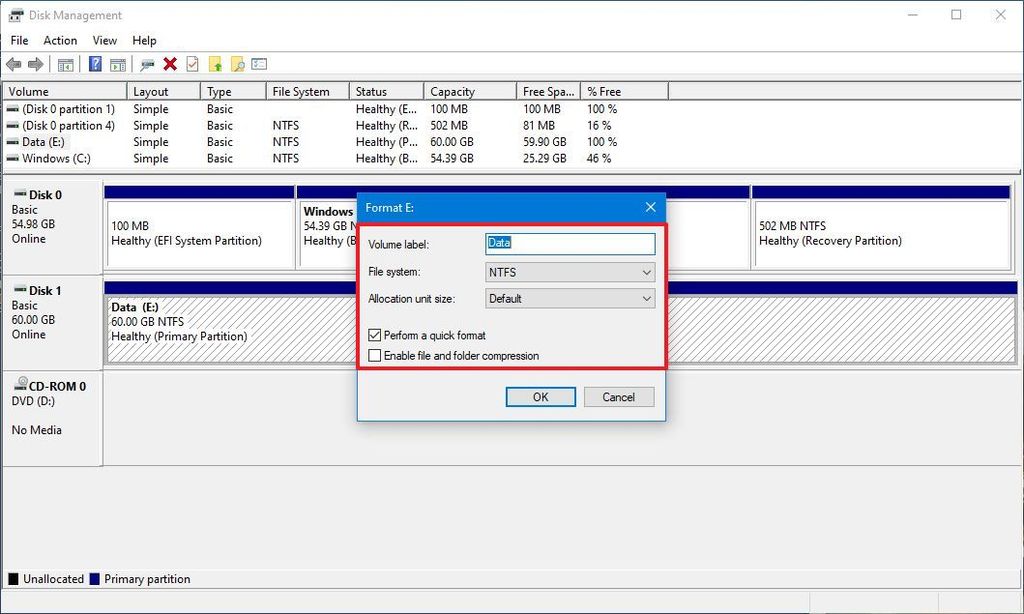
Task: Click the Properties toolbar icon
Action: [146, 64]
